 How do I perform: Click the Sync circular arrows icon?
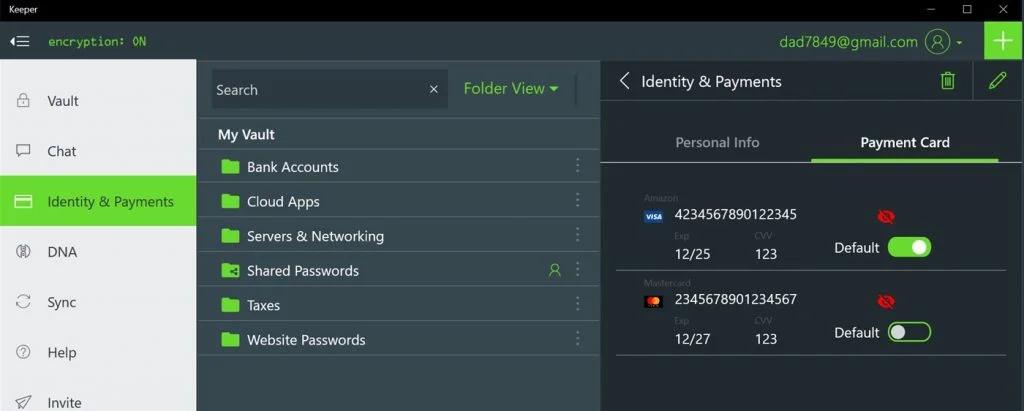coord(24,302)
